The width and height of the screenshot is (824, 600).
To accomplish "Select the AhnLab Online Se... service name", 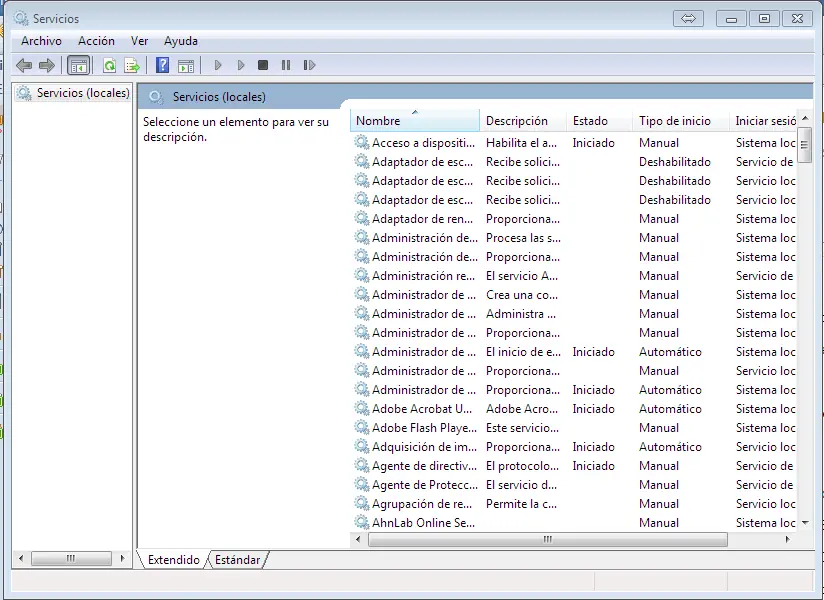I will pyautogui.click(x=424, y=523).
